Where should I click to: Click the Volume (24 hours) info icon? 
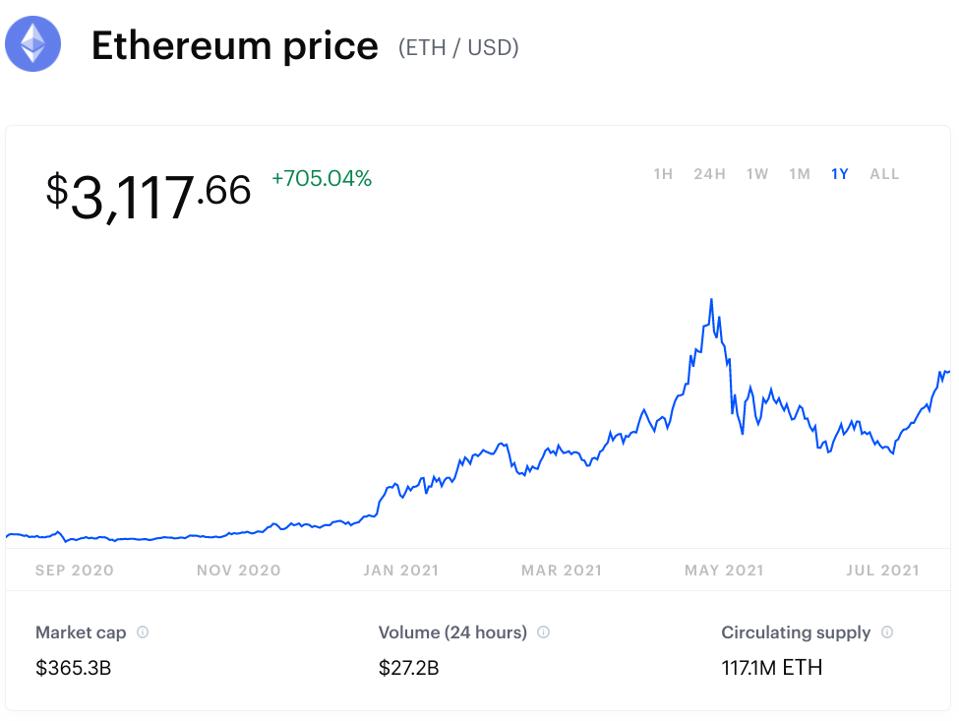click(x=543, y=633)
